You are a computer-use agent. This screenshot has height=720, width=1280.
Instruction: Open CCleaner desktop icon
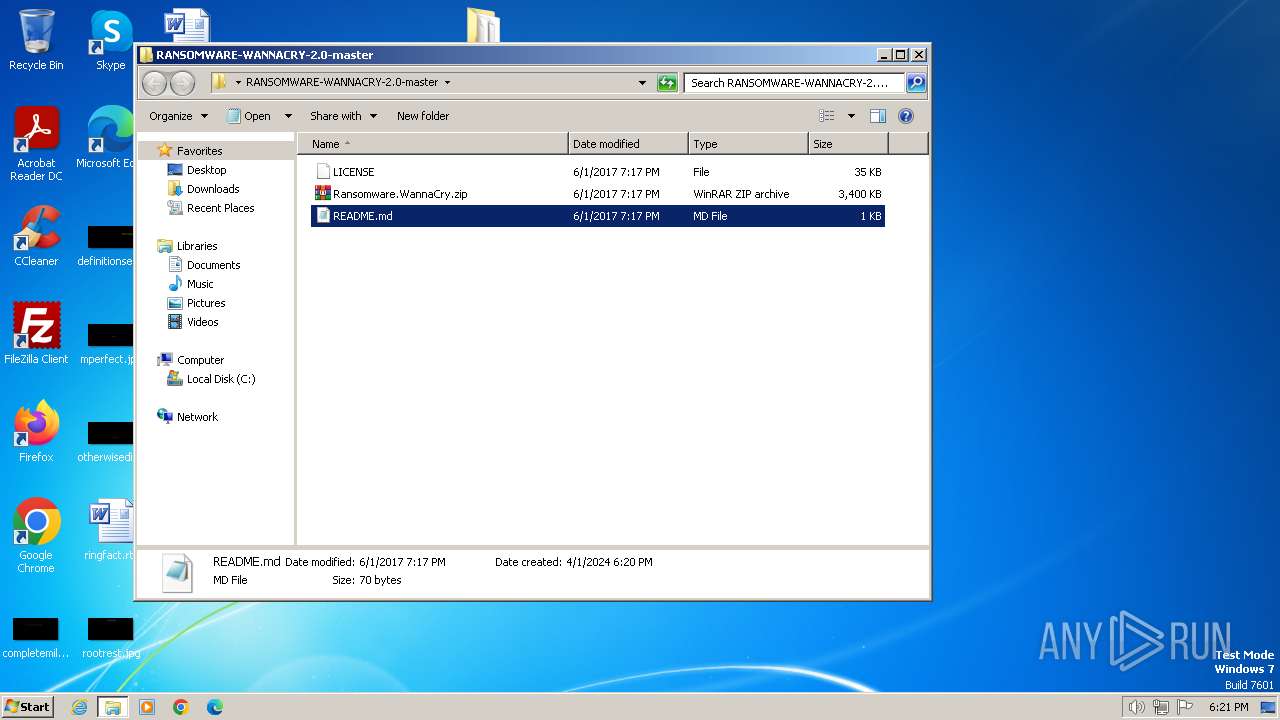click(x=36, y=237)
